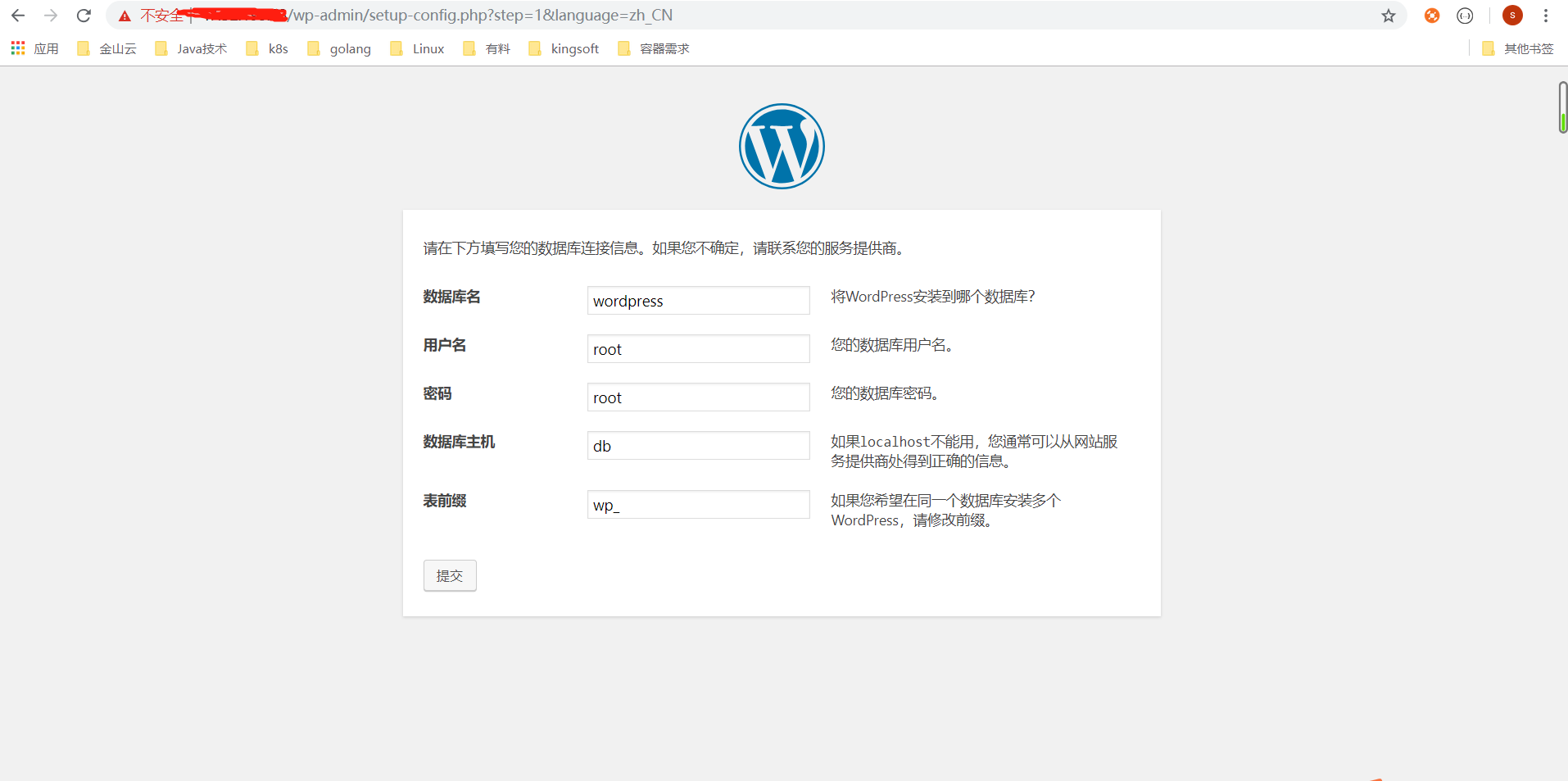This screenshot has height=781, width=1568.
Task: Open the Chrome three-dot menu
Action: [1546, 16]
